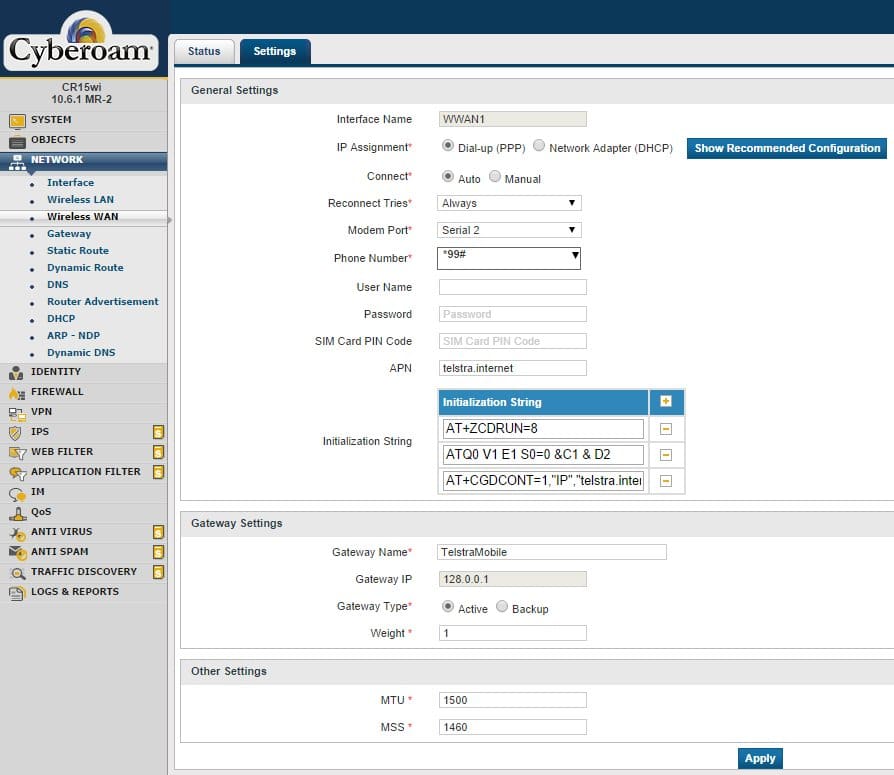Click the plus icon to add initialization string
Screen dimensions: 894x775
point(666,402)
